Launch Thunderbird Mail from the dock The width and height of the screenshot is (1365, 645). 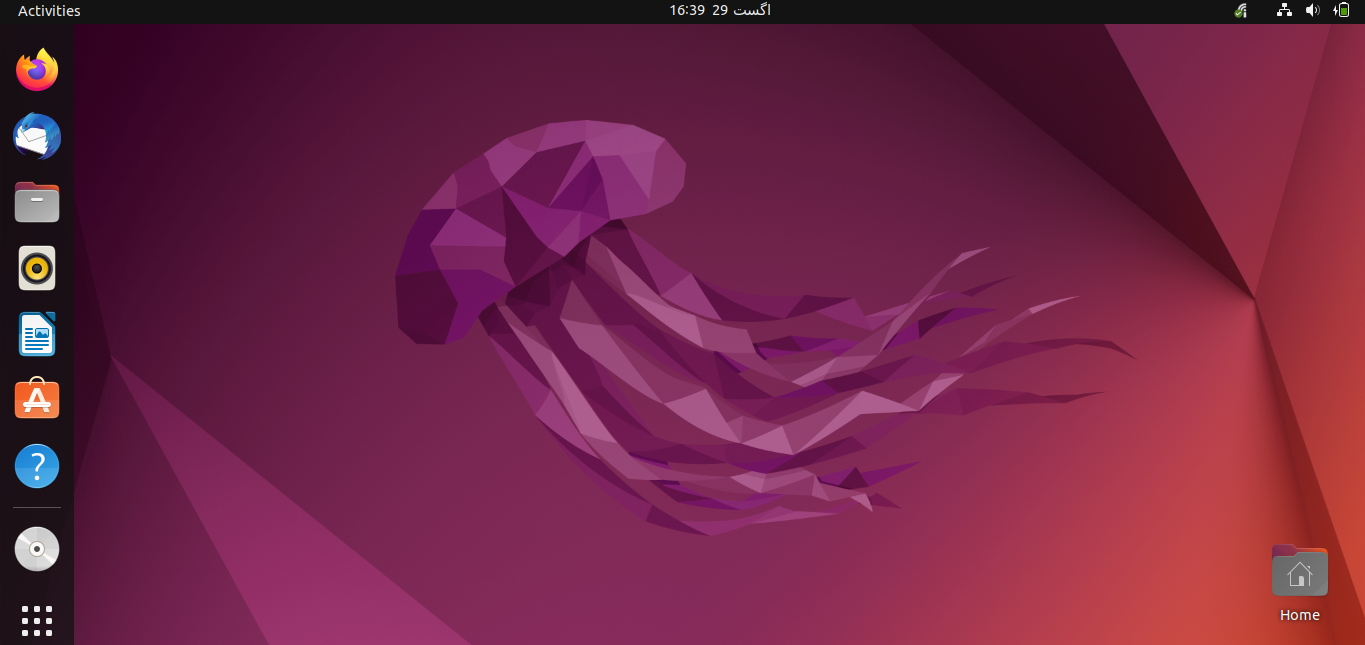tap(37, 136)
